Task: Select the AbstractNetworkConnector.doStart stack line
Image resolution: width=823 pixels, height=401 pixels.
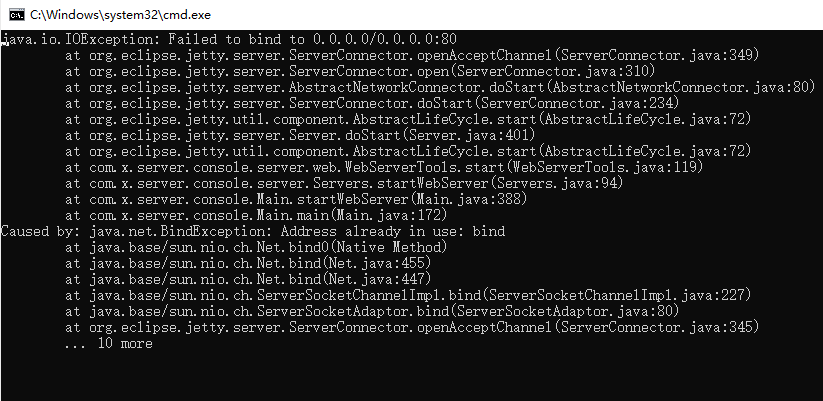Action: 440,87
